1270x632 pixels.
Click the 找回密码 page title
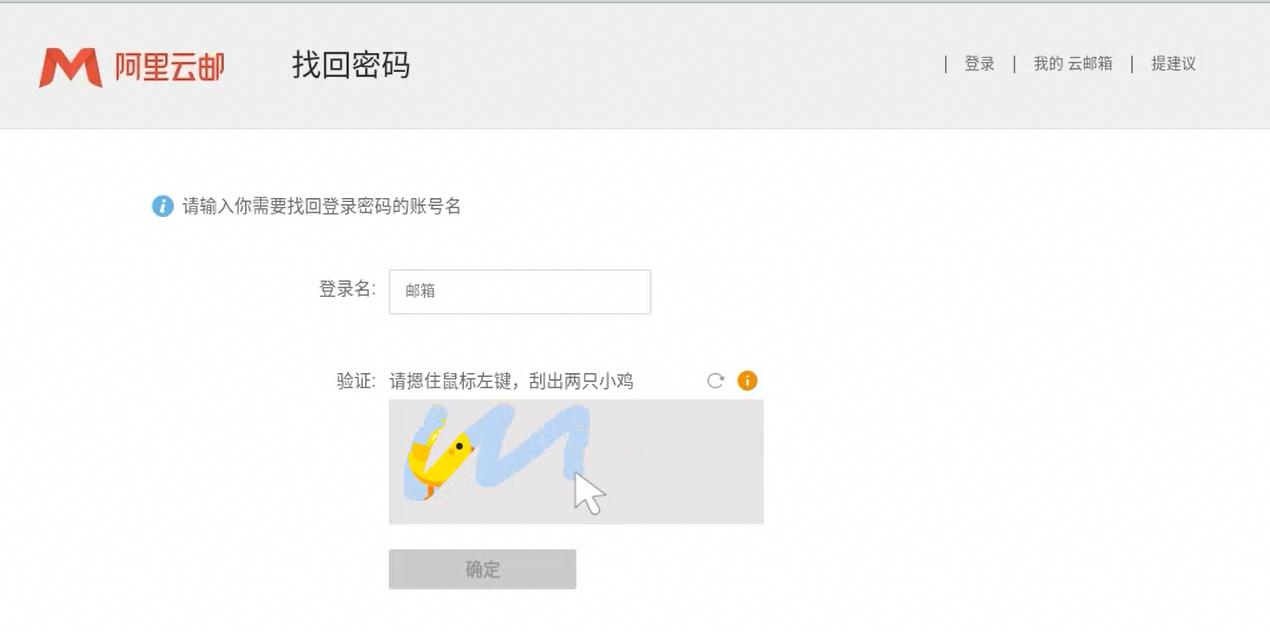351,65
